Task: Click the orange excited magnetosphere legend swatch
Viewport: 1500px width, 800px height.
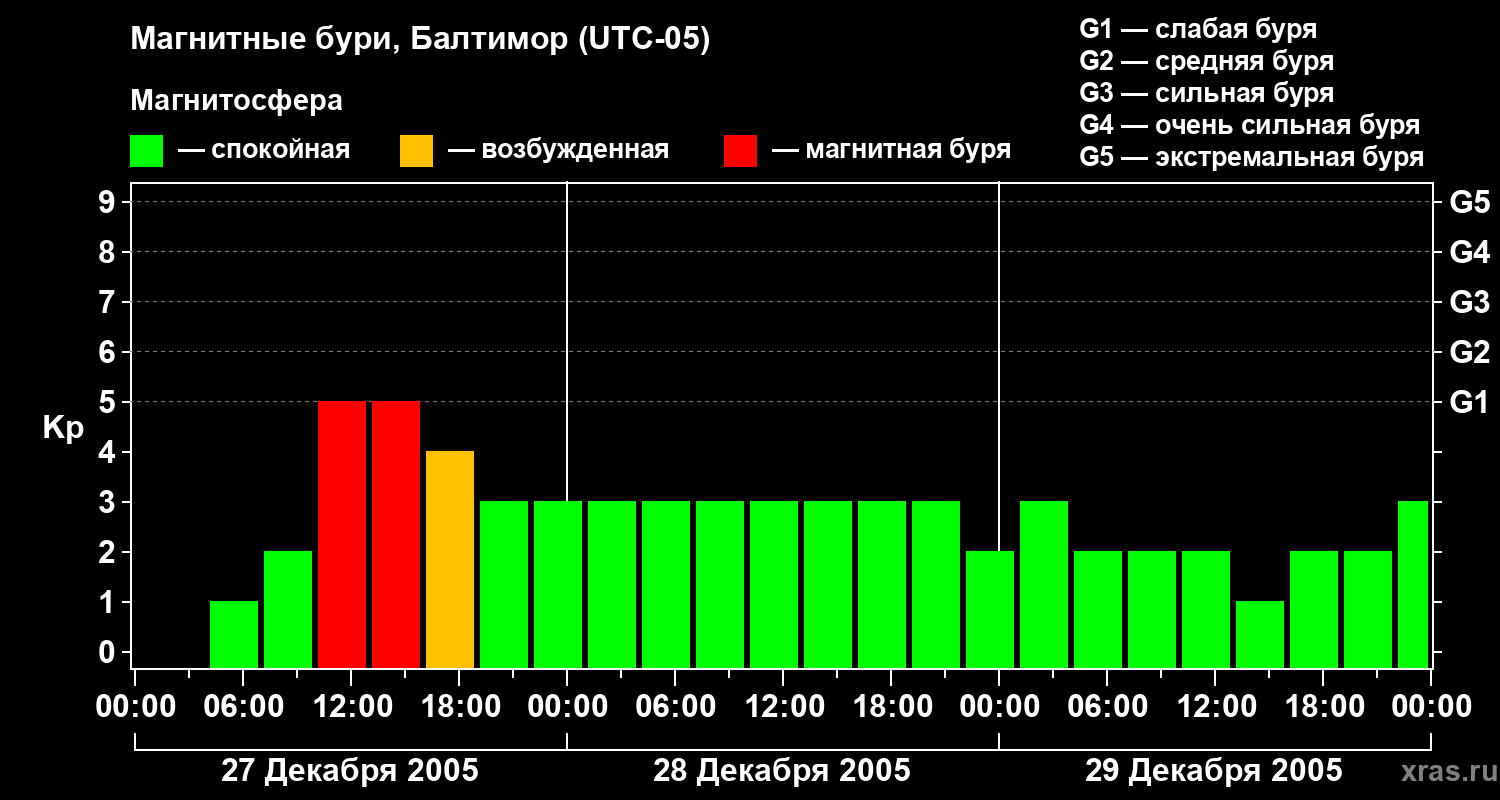Action: point(417,151)
